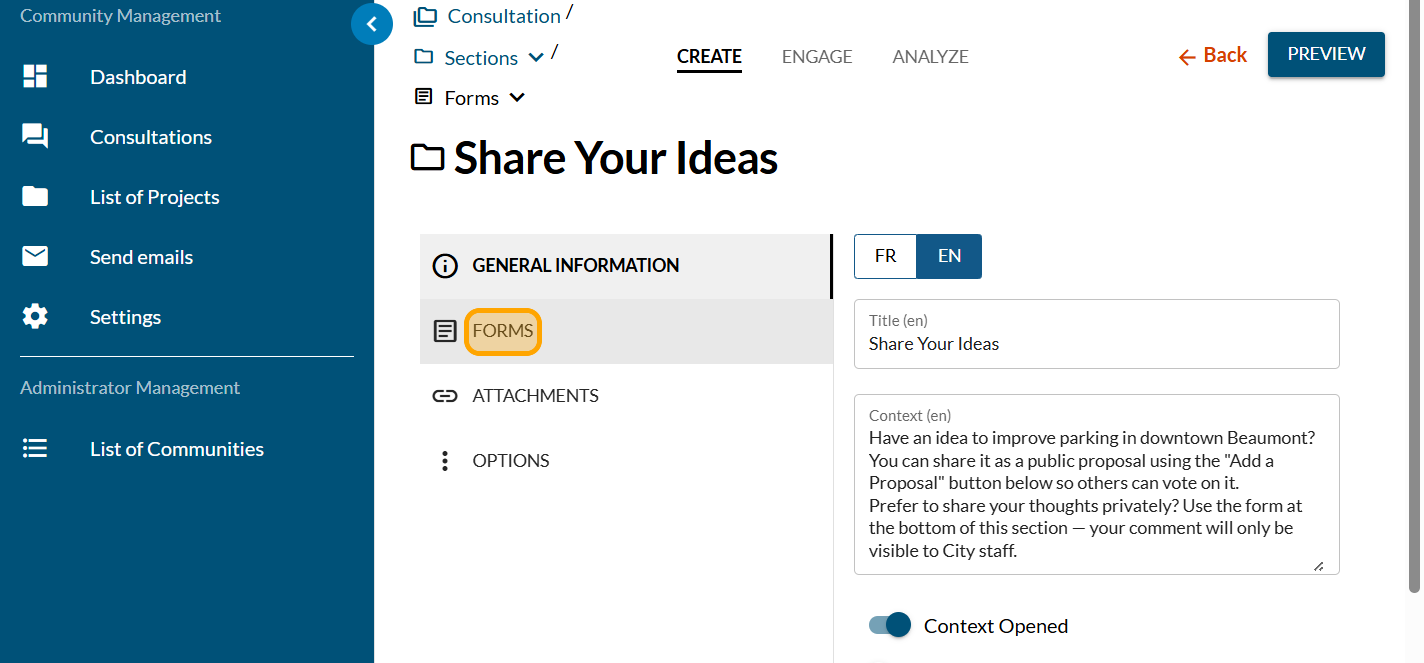Click the Options three-dot icon
The height and width of the screenshot is (663, 1424).
click(445, 461)
